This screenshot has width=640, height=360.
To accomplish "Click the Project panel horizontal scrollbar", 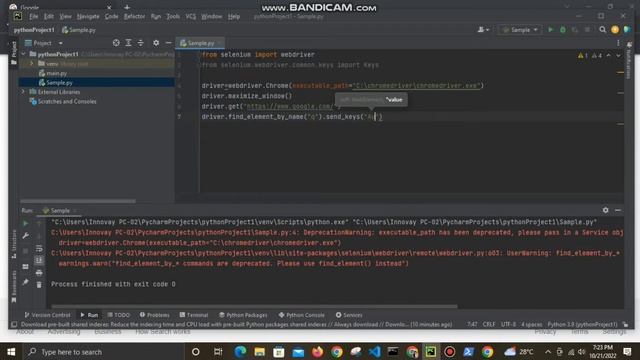I will pos(78,201).
